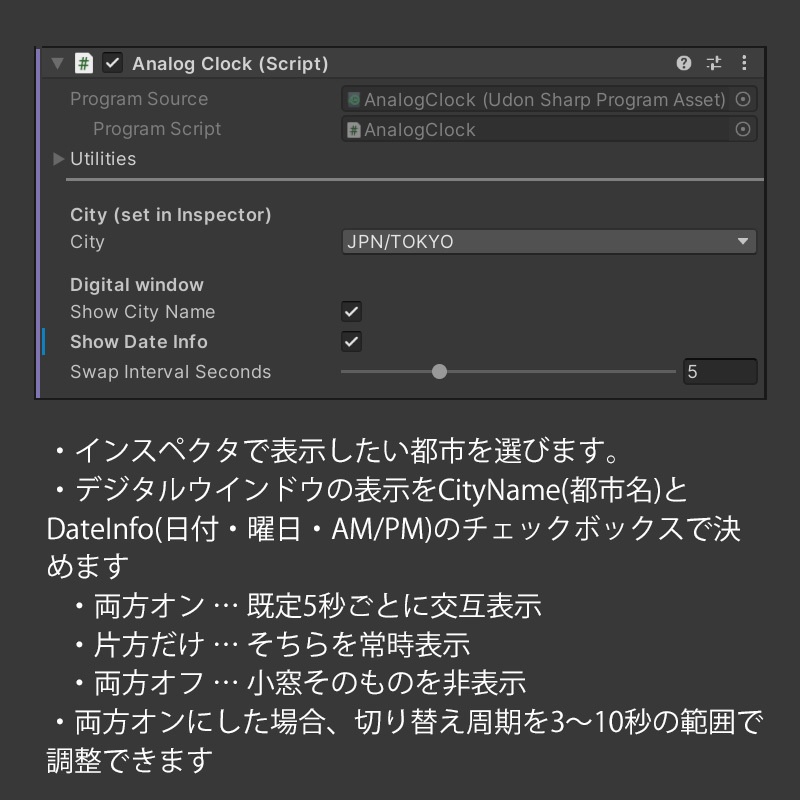
Task: Open object picker for Program Source
Action: click(743, 99)
